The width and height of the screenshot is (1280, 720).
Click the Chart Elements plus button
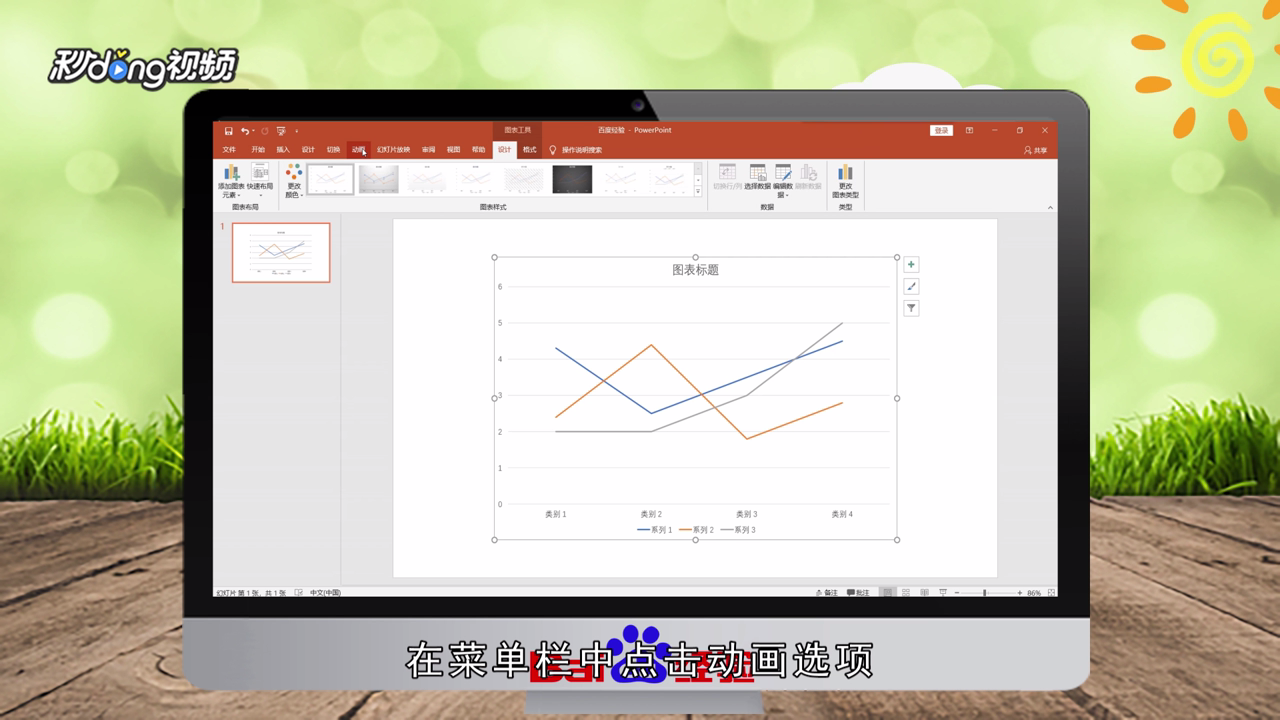point(911,265)
